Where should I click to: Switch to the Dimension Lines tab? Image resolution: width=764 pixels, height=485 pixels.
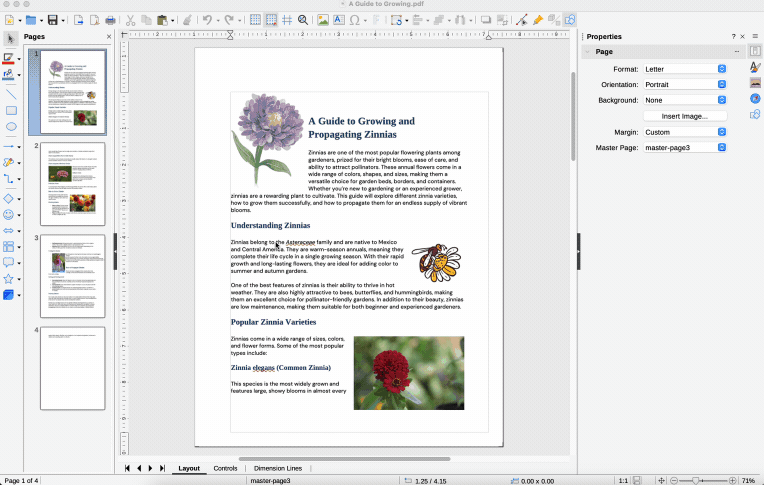point(277,468)
